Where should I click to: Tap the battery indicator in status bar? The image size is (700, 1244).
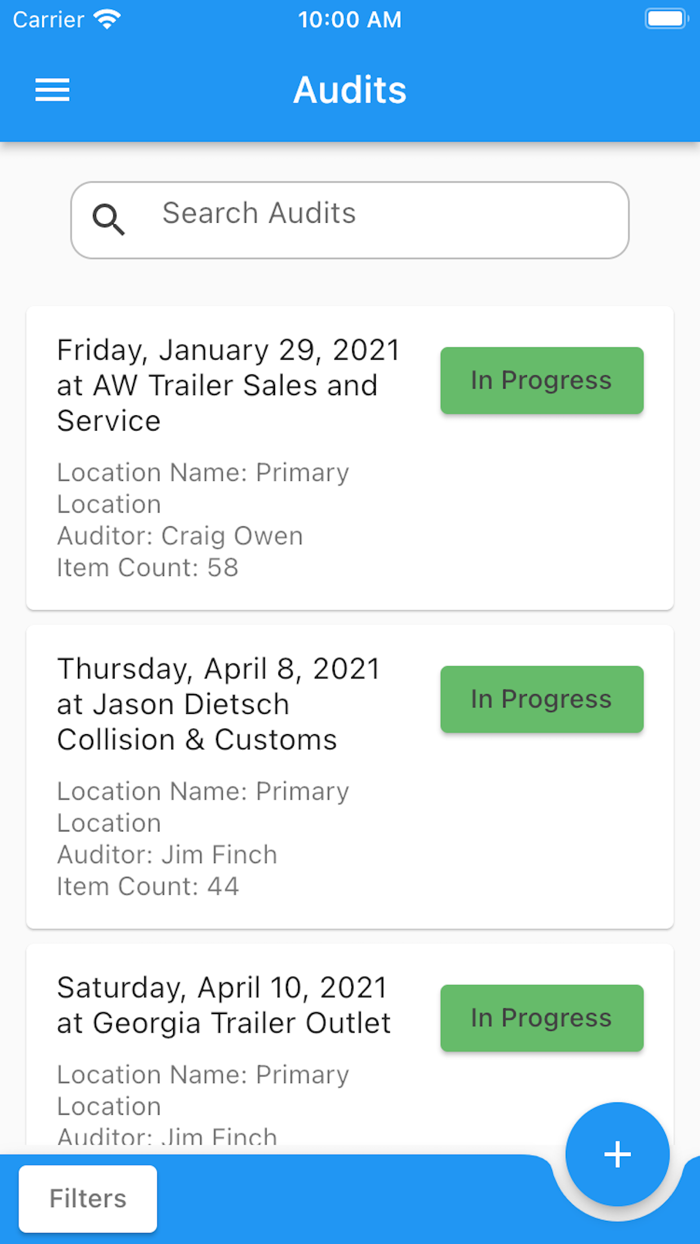coord(665,17)
